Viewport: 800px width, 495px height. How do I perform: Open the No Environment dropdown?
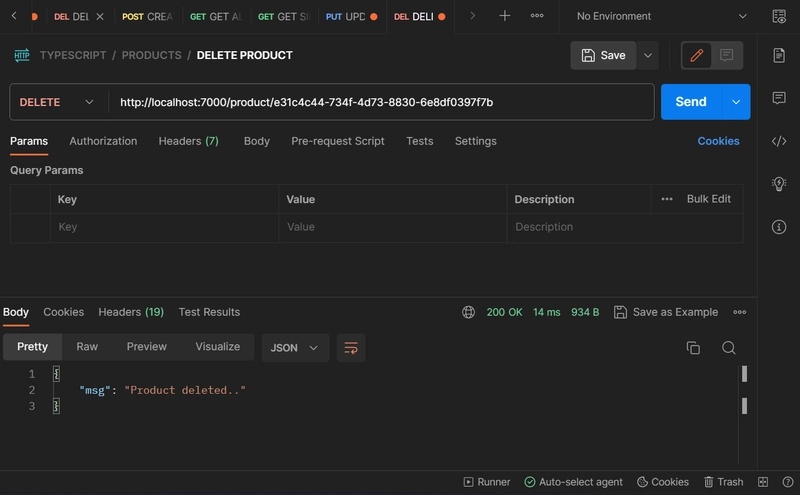point(661,16)
